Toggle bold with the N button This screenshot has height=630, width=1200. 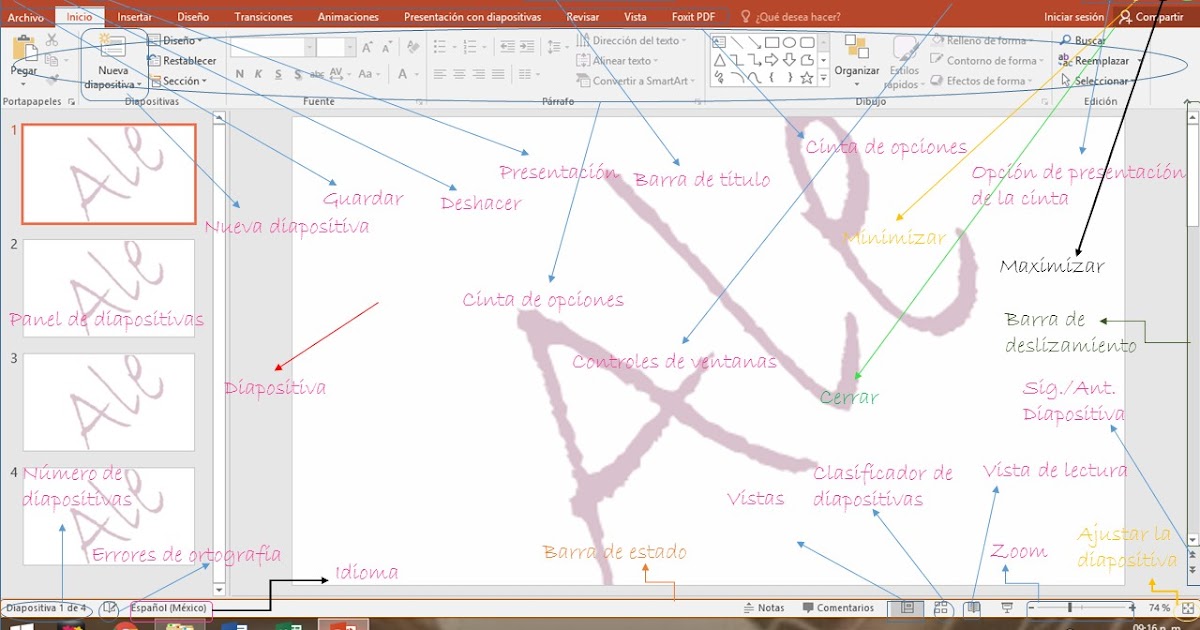(238, 74)
